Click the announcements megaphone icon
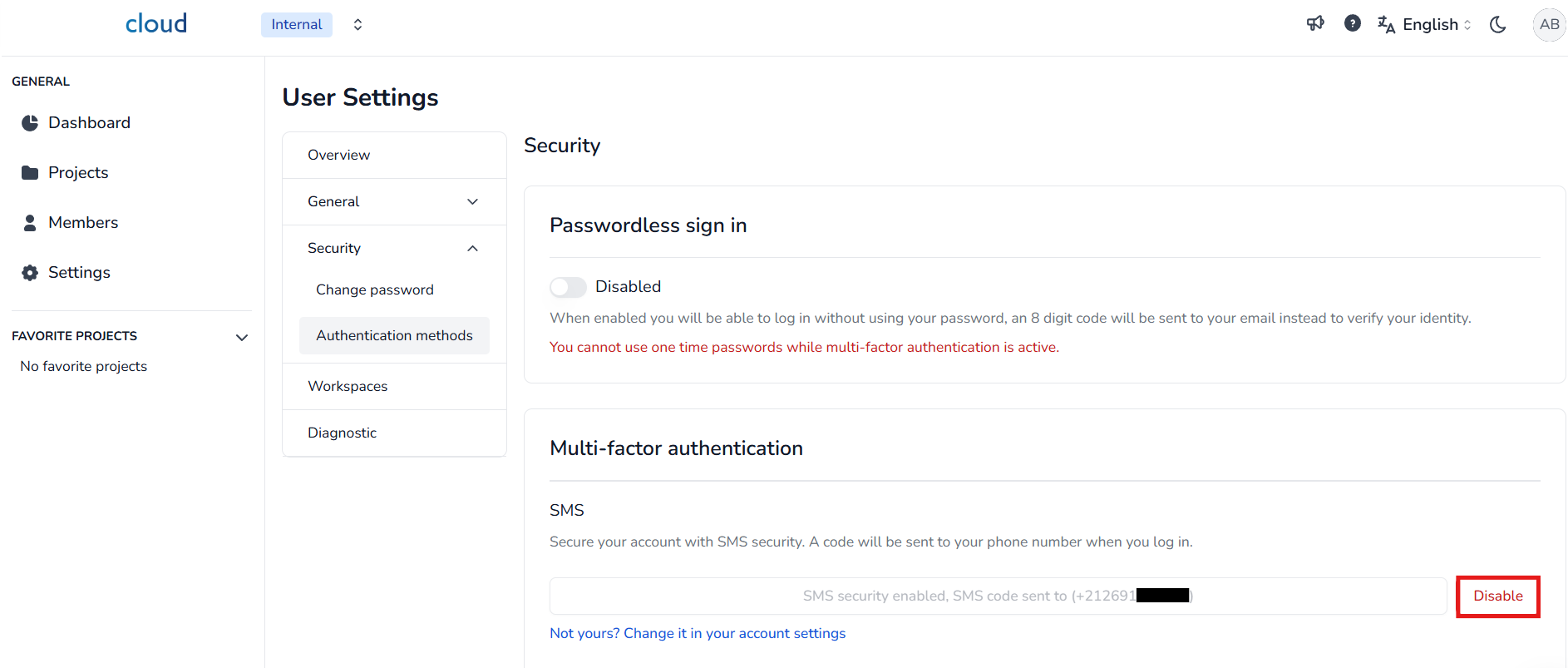This screenshot has width=1568, height=668. 1315,23
